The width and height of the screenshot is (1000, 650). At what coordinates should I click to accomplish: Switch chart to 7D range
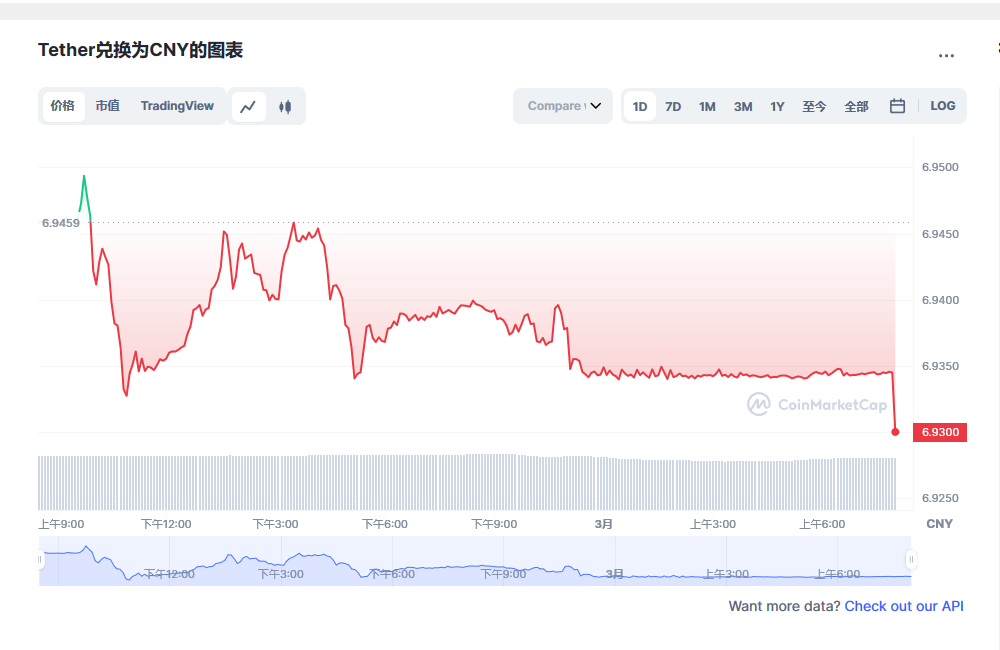pos(673,105)
